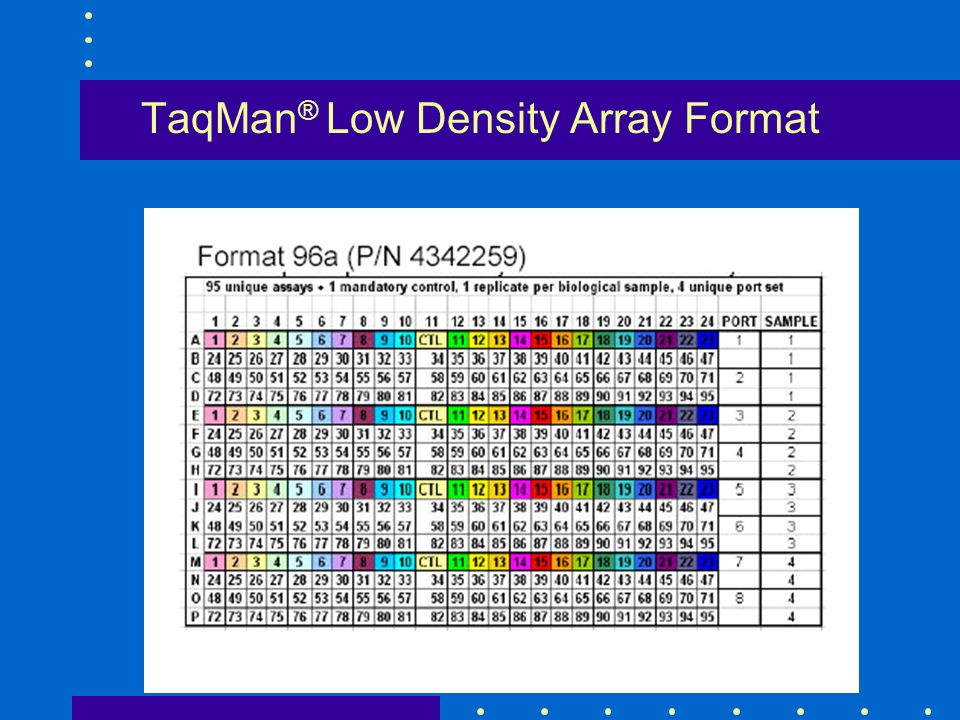Click cell 41 in row N
The width and height of the screenshot is (960, 720).
tap(582, 580)
